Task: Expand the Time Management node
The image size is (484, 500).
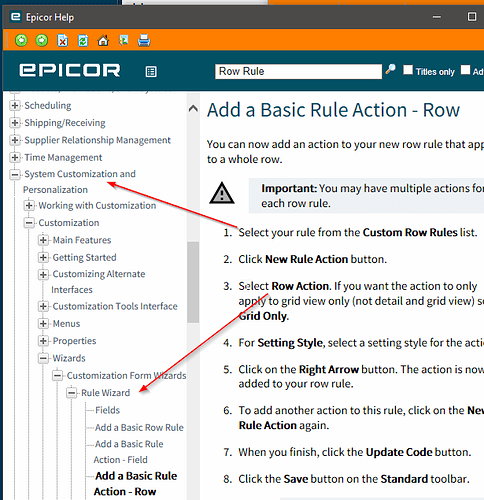Action: pyautogui.click(x=15, y=157)
